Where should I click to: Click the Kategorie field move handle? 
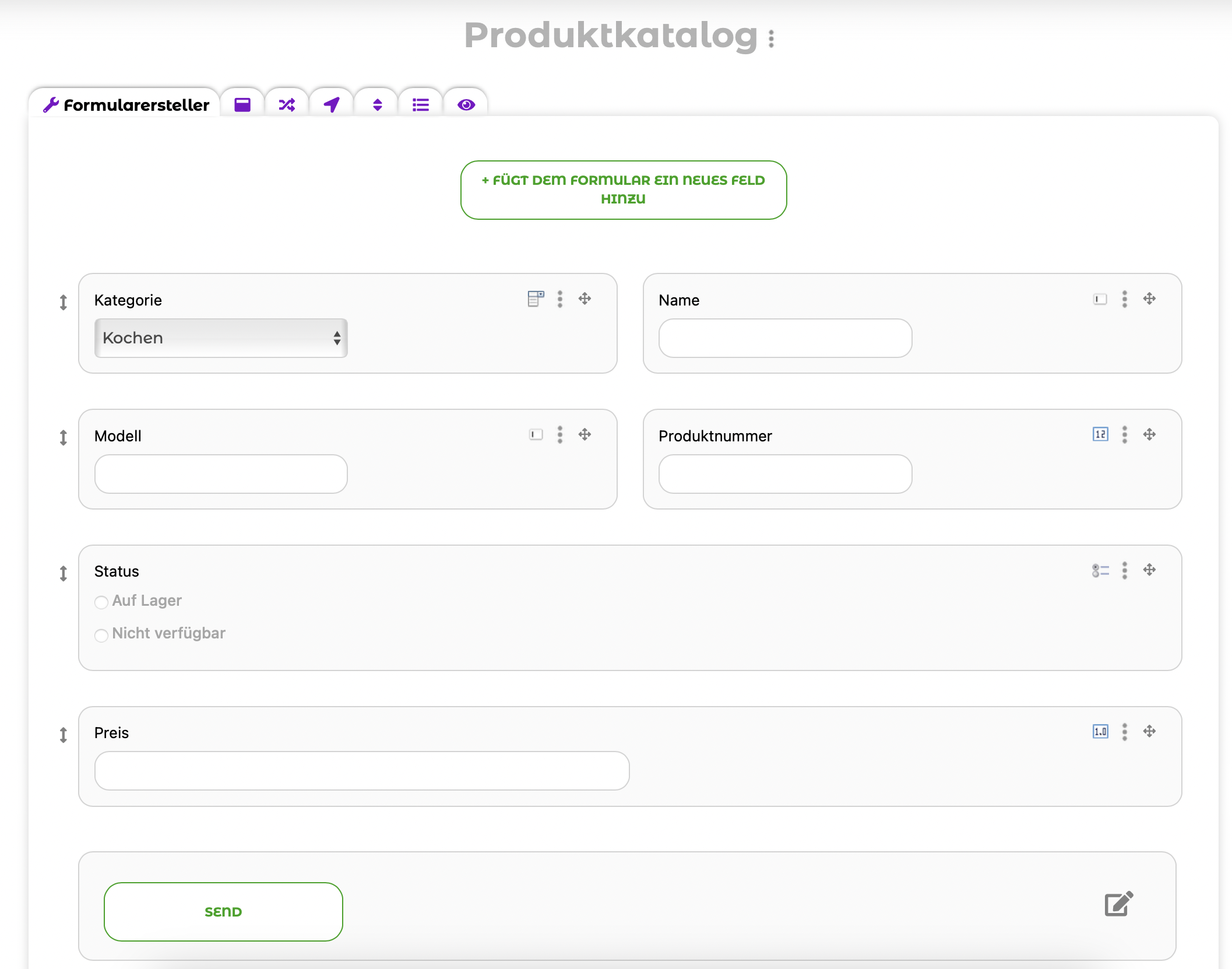tap(585, 299)
